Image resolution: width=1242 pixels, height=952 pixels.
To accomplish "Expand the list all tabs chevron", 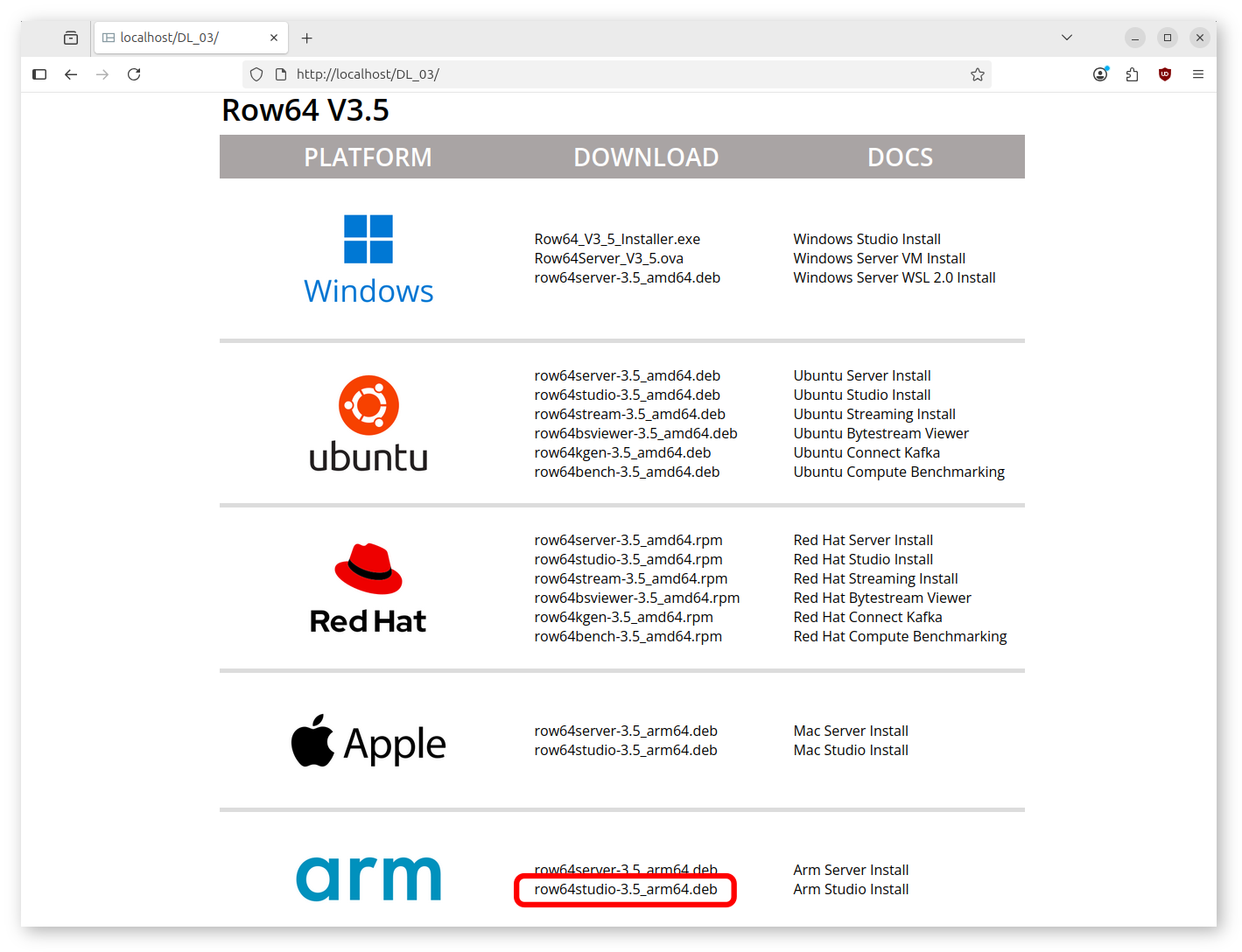I will [1067, 38].
